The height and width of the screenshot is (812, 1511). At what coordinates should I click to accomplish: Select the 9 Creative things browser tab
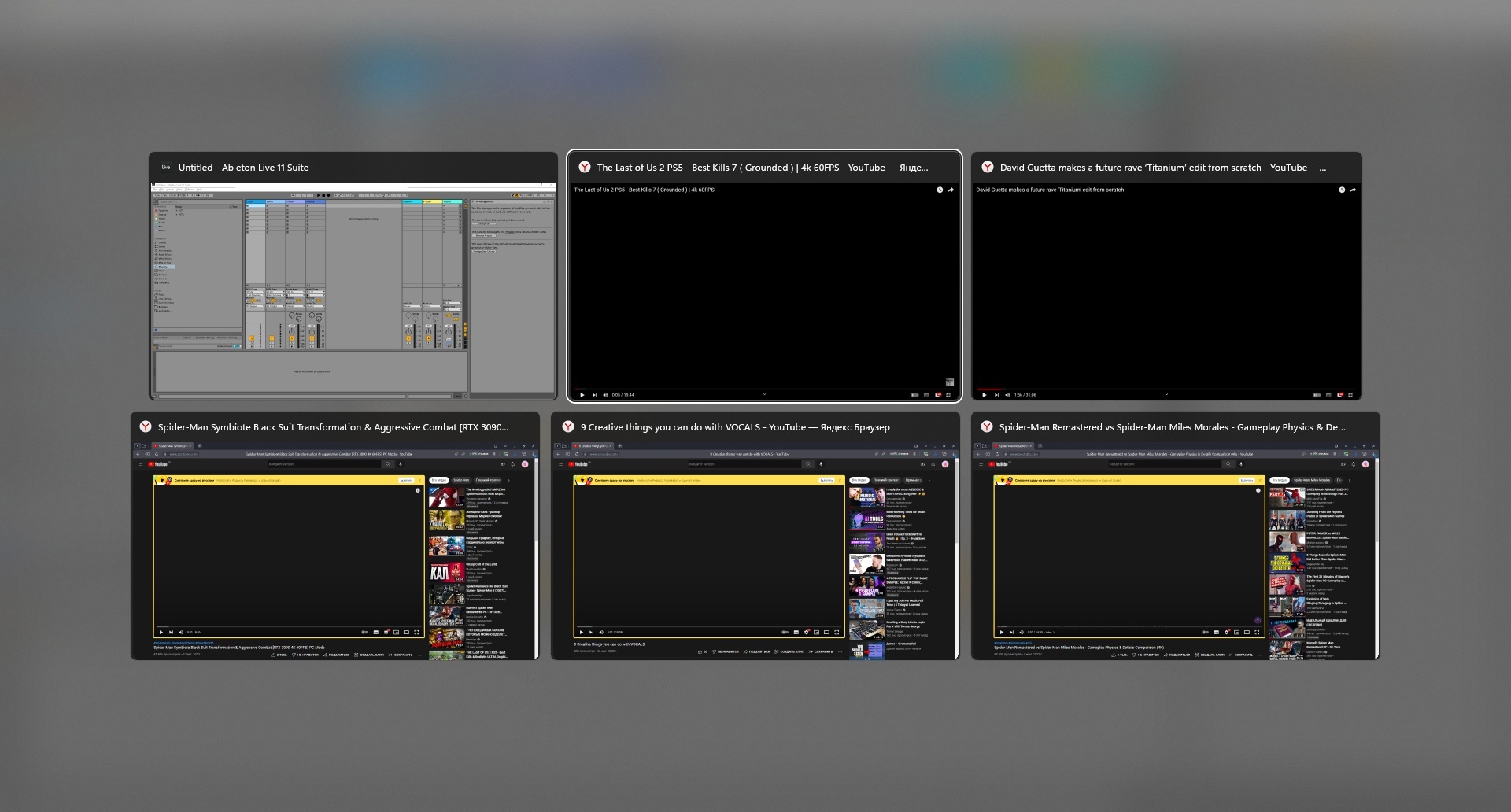[x=593, y=446]
